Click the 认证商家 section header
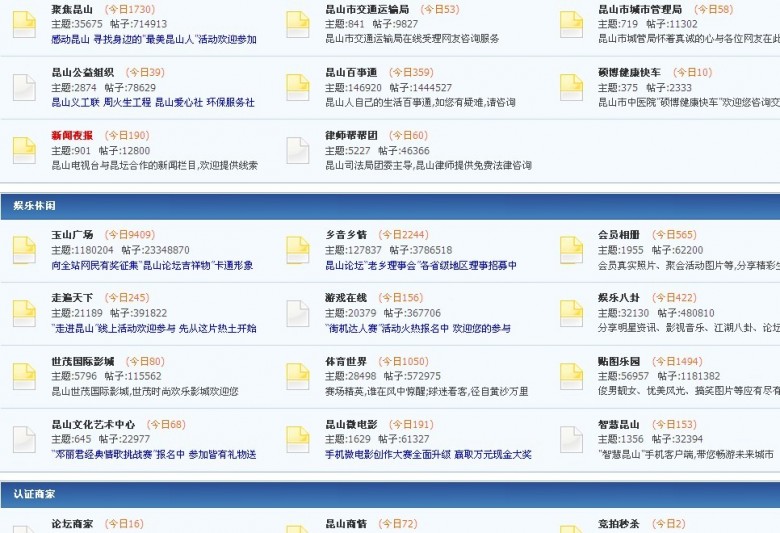The image size is (780, 533). coord(34,494)
